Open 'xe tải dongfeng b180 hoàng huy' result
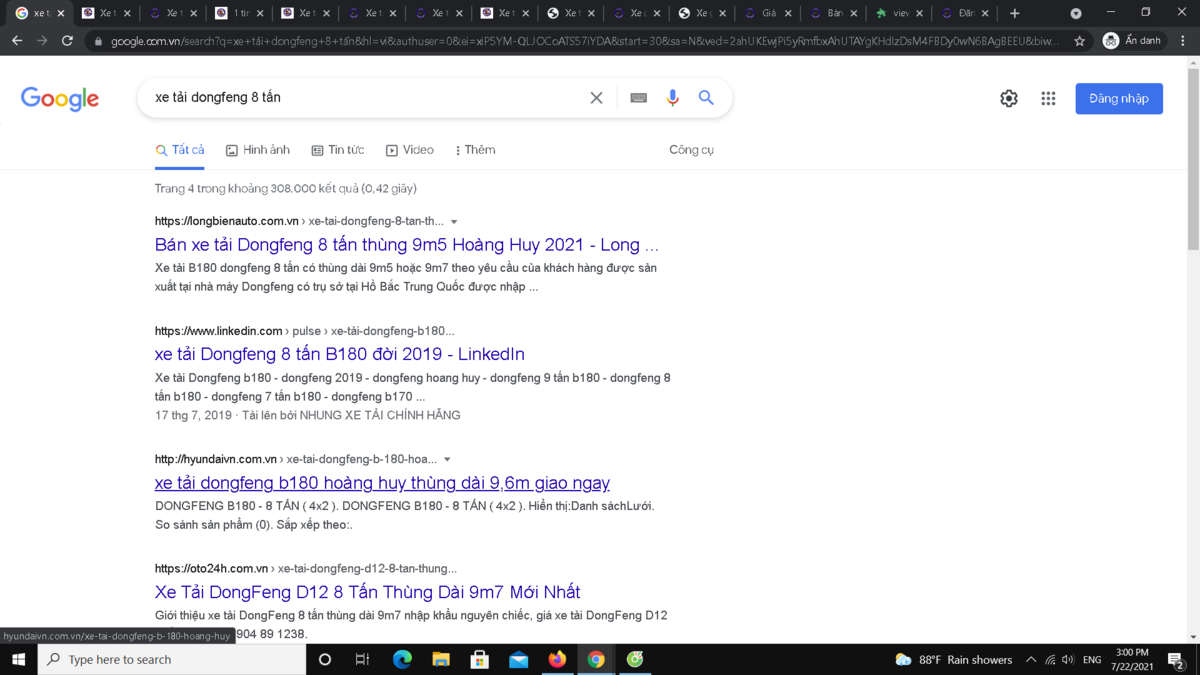This screenshot has width=1200, height=675. click(382, 483)
